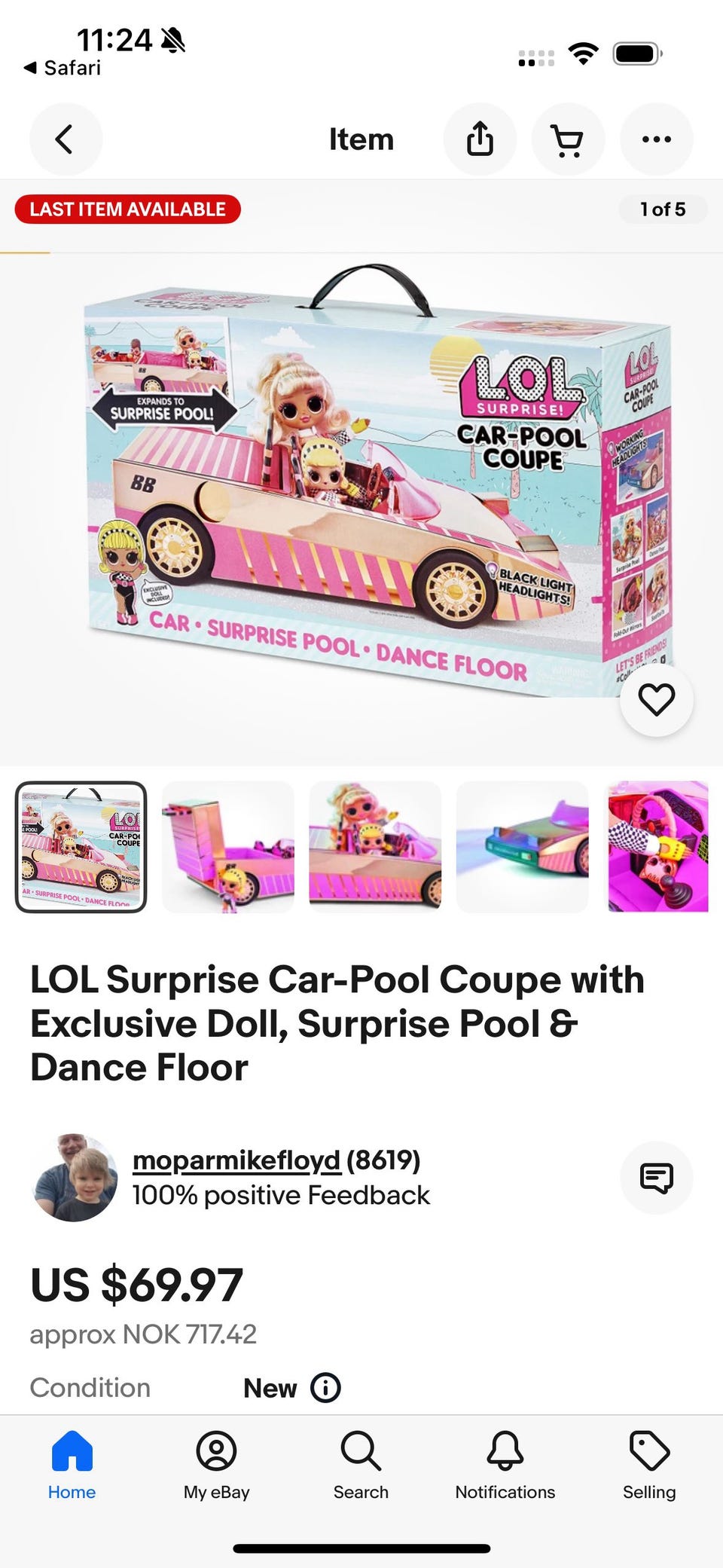Tap the seller's profile photo

tap(75, 1177)
